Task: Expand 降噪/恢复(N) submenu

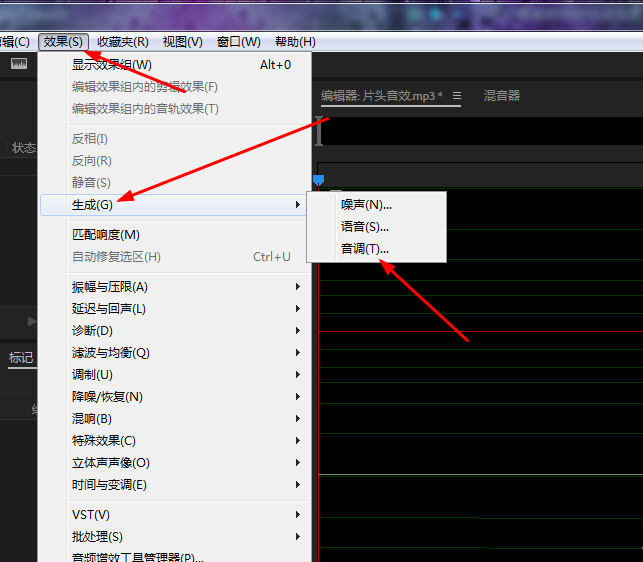Action: point(176,397)
